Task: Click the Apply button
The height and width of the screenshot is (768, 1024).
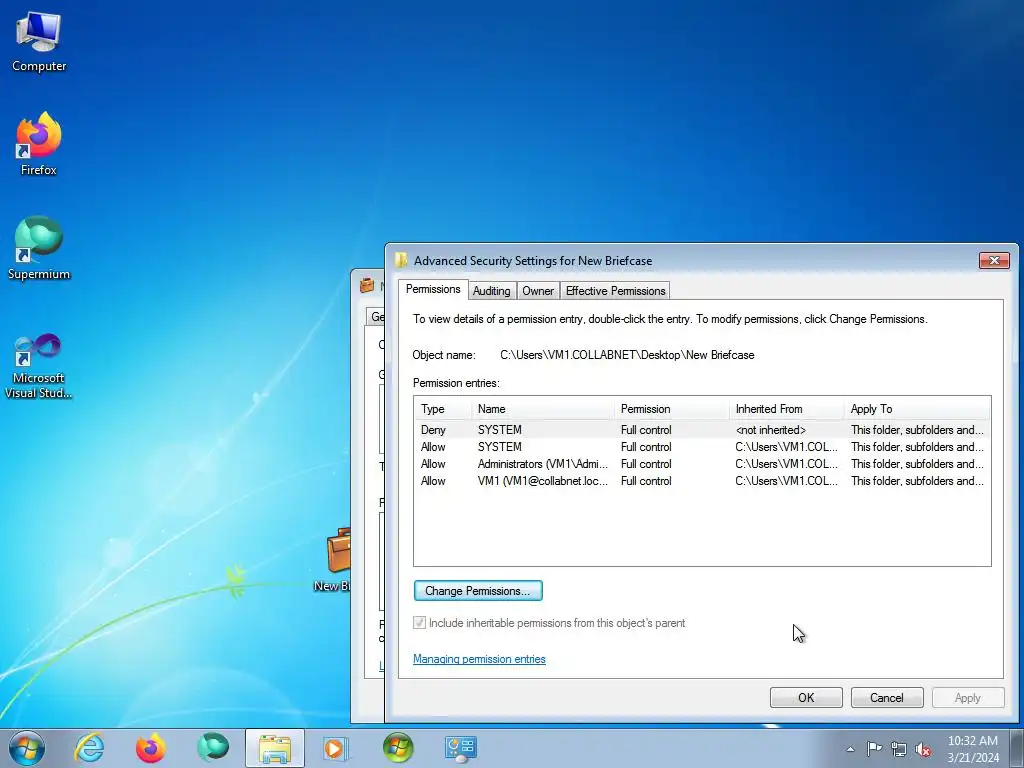Action: pyautogui.click(x=968, y=697)
